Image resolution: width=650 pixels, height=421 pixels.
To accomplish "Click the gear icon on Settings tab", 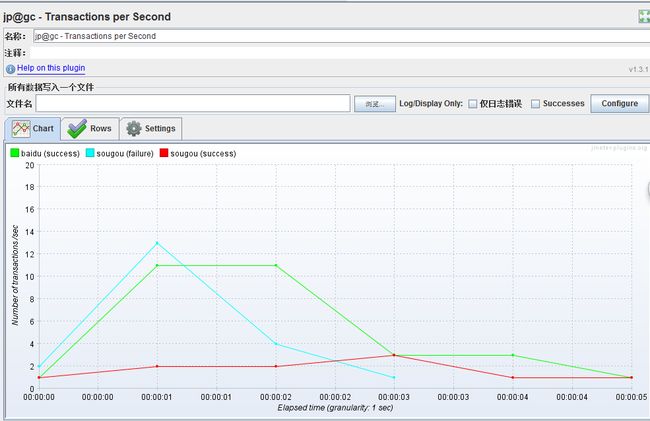I will click(x=133, y=128).
